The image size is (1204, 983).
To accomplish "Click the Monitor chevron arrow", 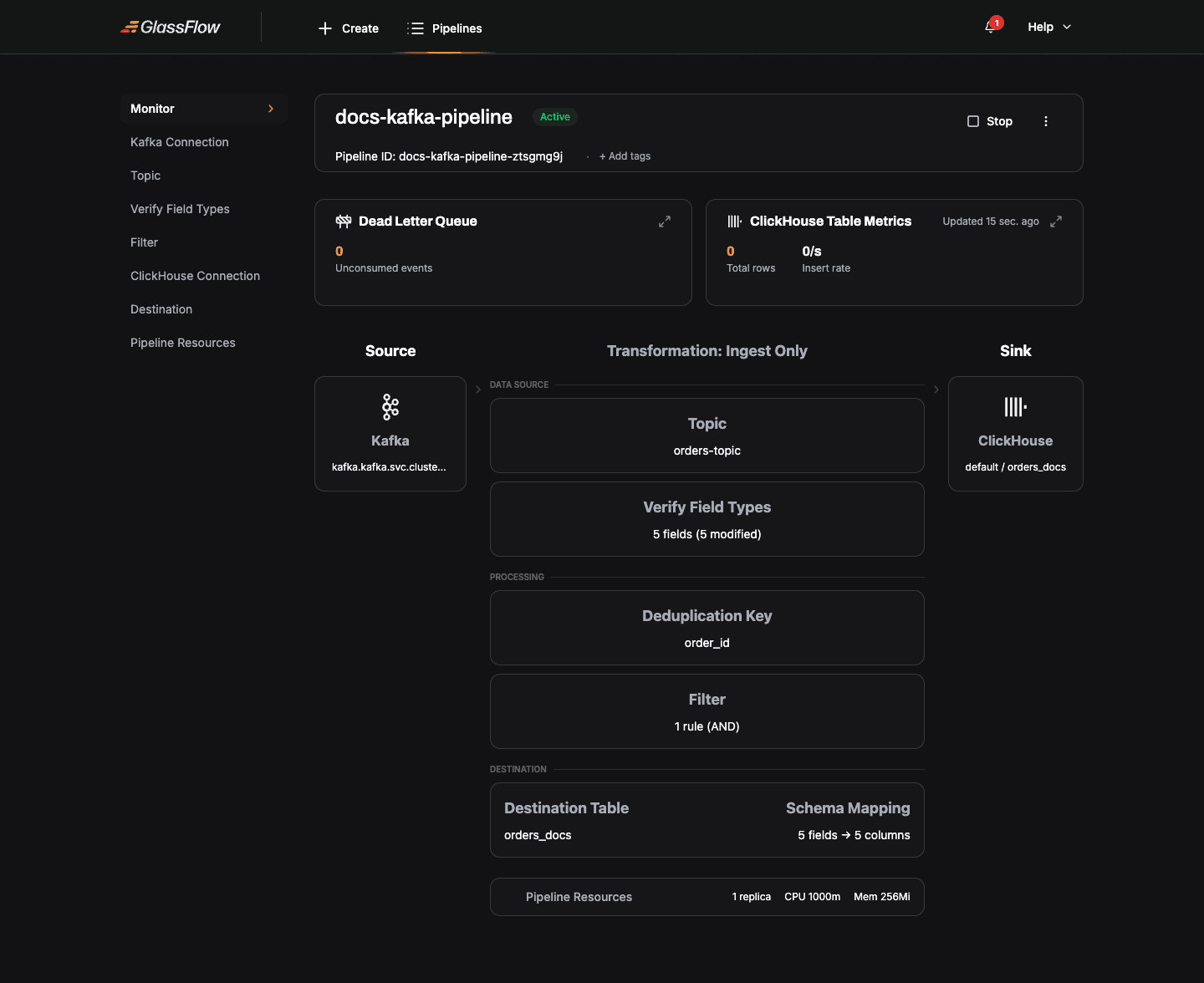I will [271, 109].
